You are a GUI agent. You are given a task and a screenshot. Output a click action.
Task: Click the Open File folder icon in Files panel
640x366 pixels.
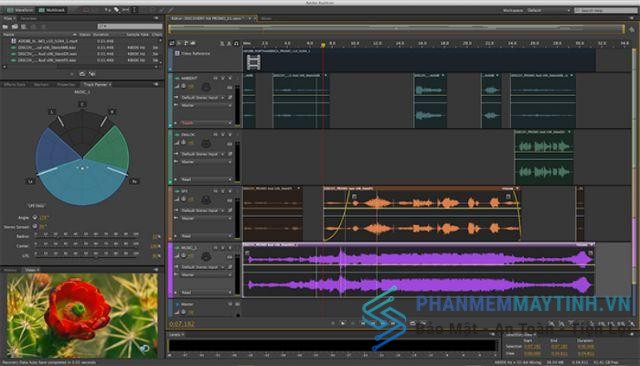pyautogui.click(x=5, y=27)
